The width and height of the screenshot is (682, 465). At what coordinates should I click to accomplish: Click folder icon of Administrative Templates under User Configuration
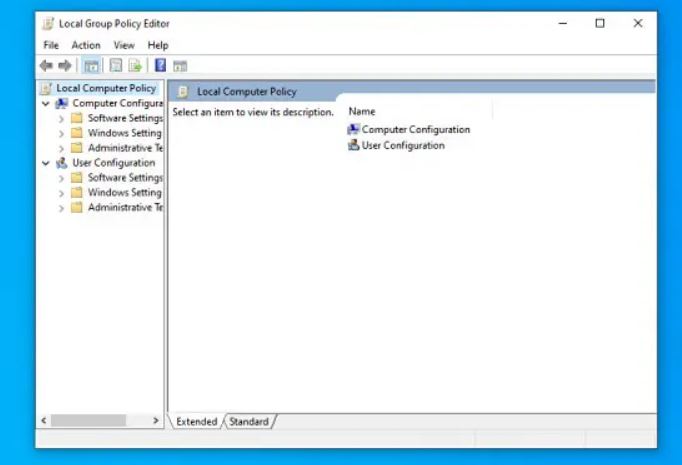tap(77, 207)
